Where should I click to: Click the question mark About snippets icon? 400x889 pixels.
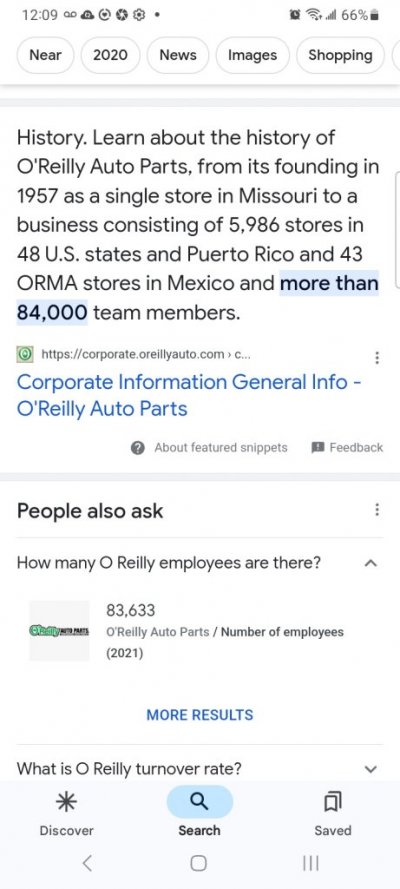[x=138, y=448]
